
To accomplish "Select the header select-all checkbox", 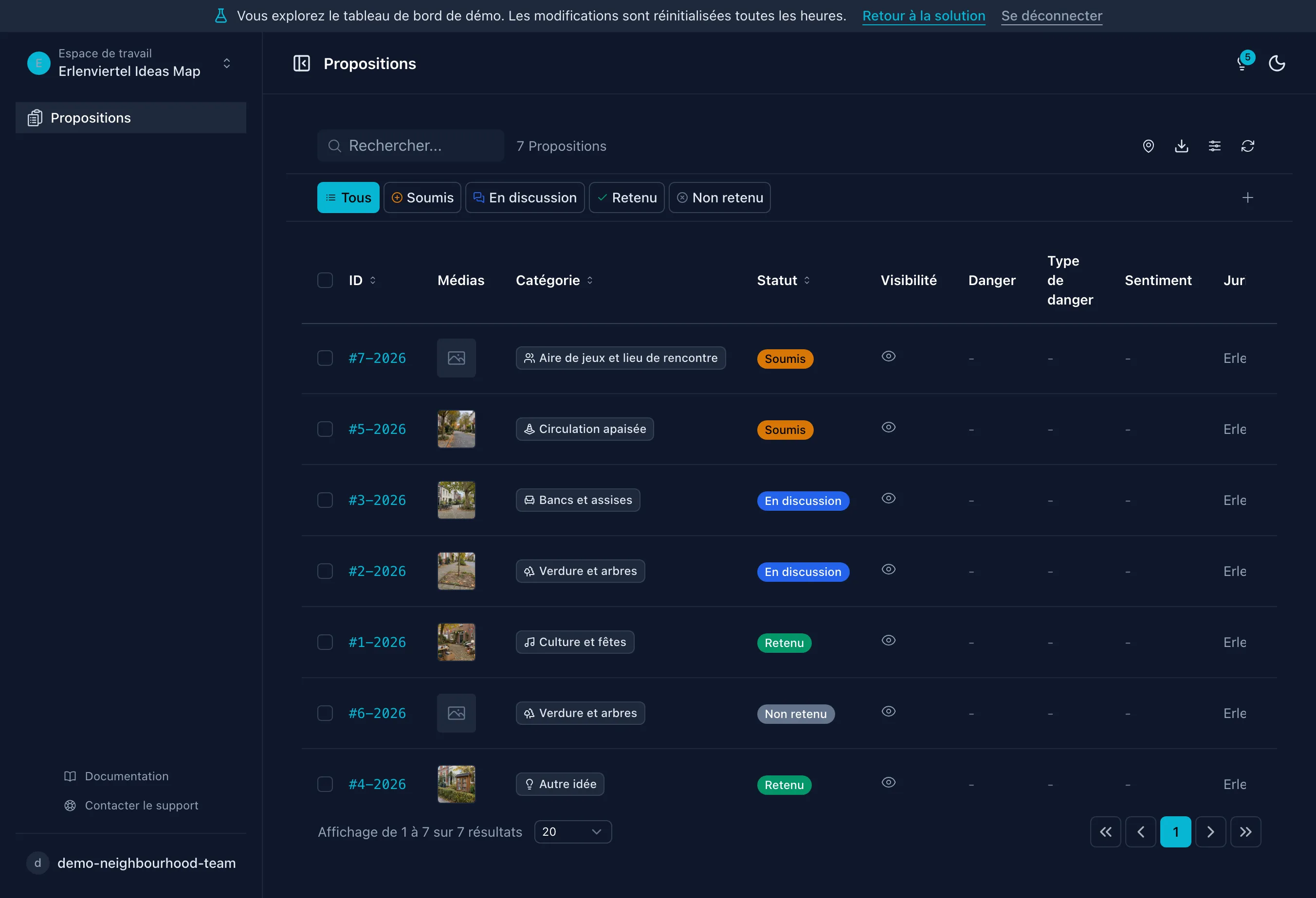I will point(325,281).
